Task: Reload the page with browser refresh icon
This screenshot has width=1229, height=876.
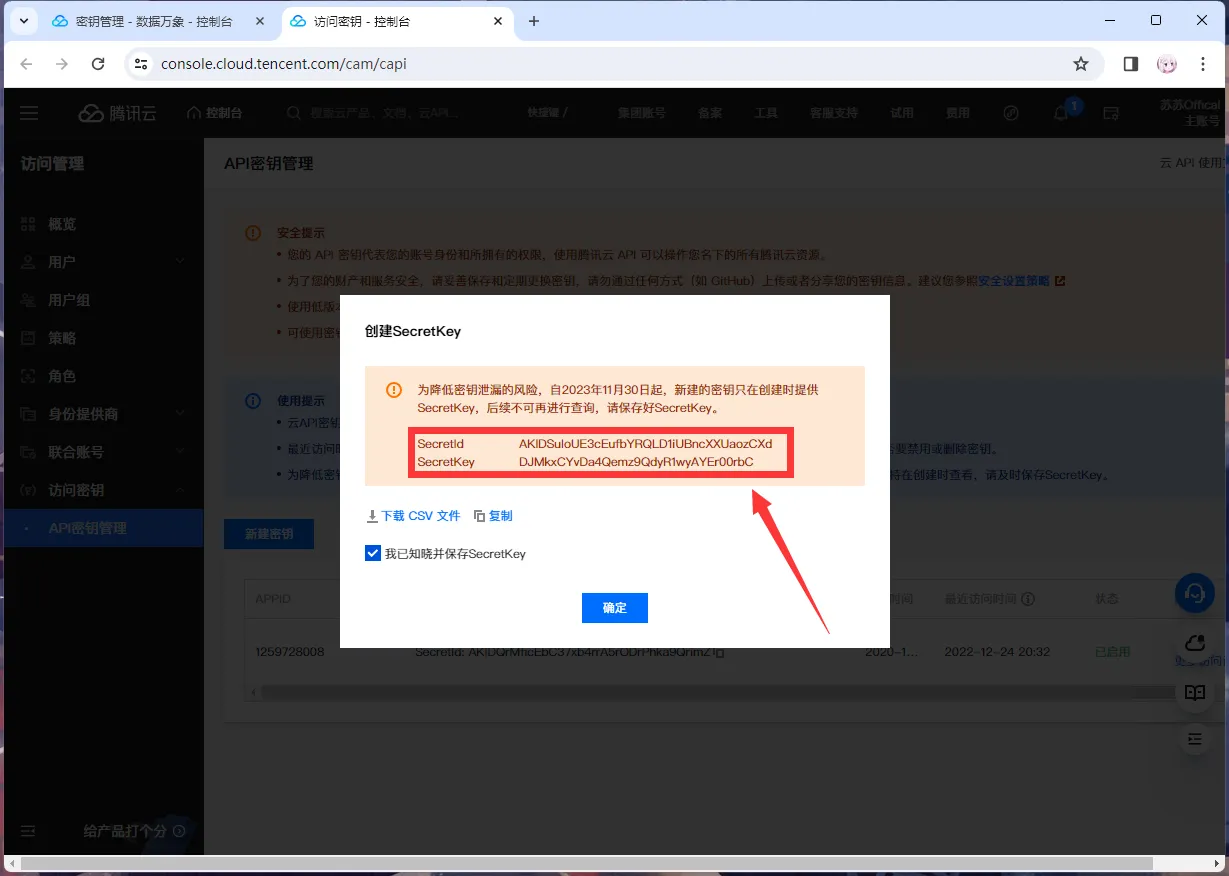Action: point(98,64)
